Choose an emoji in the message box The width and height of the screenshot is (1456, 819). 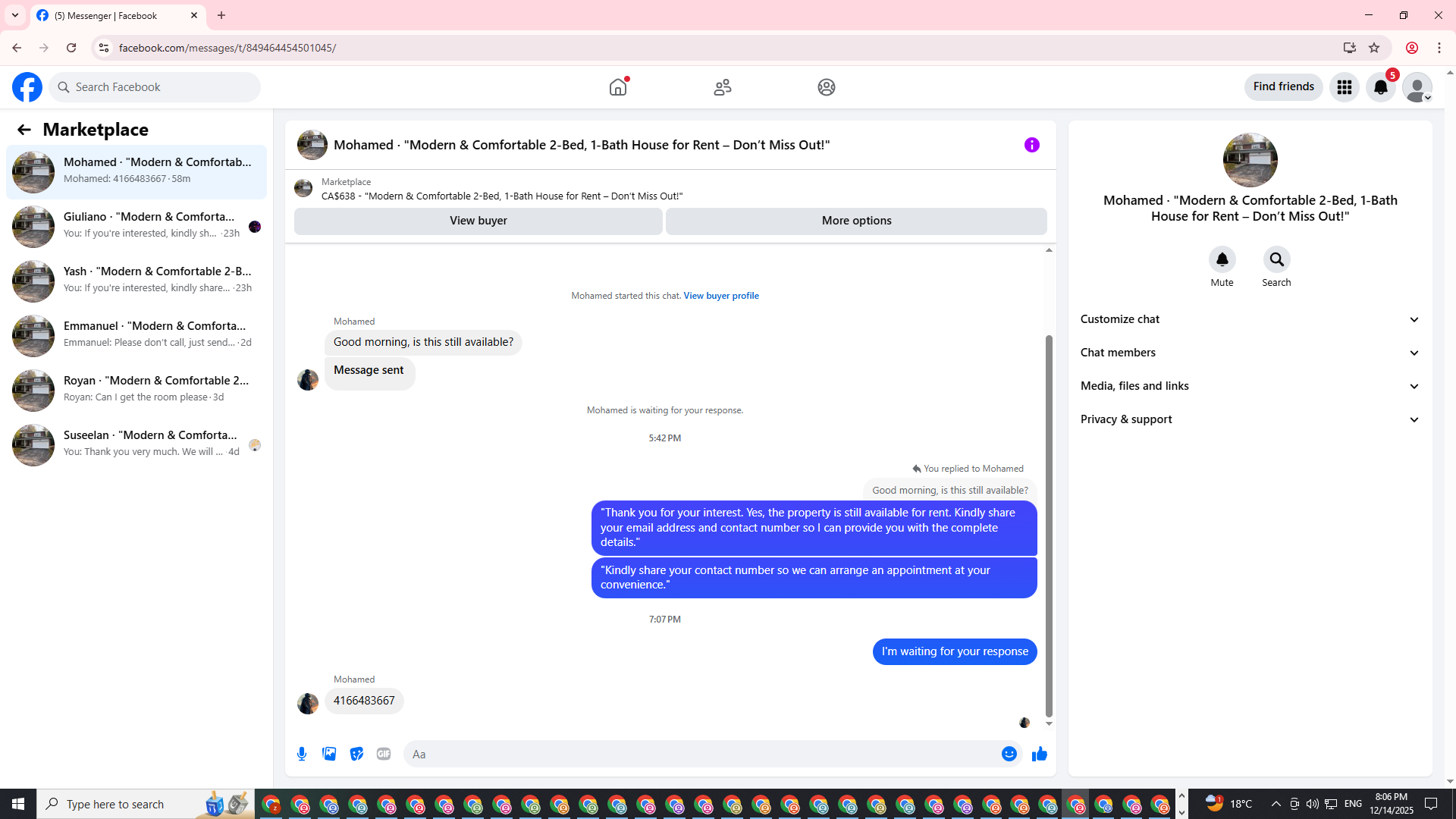pos(1009,754)
